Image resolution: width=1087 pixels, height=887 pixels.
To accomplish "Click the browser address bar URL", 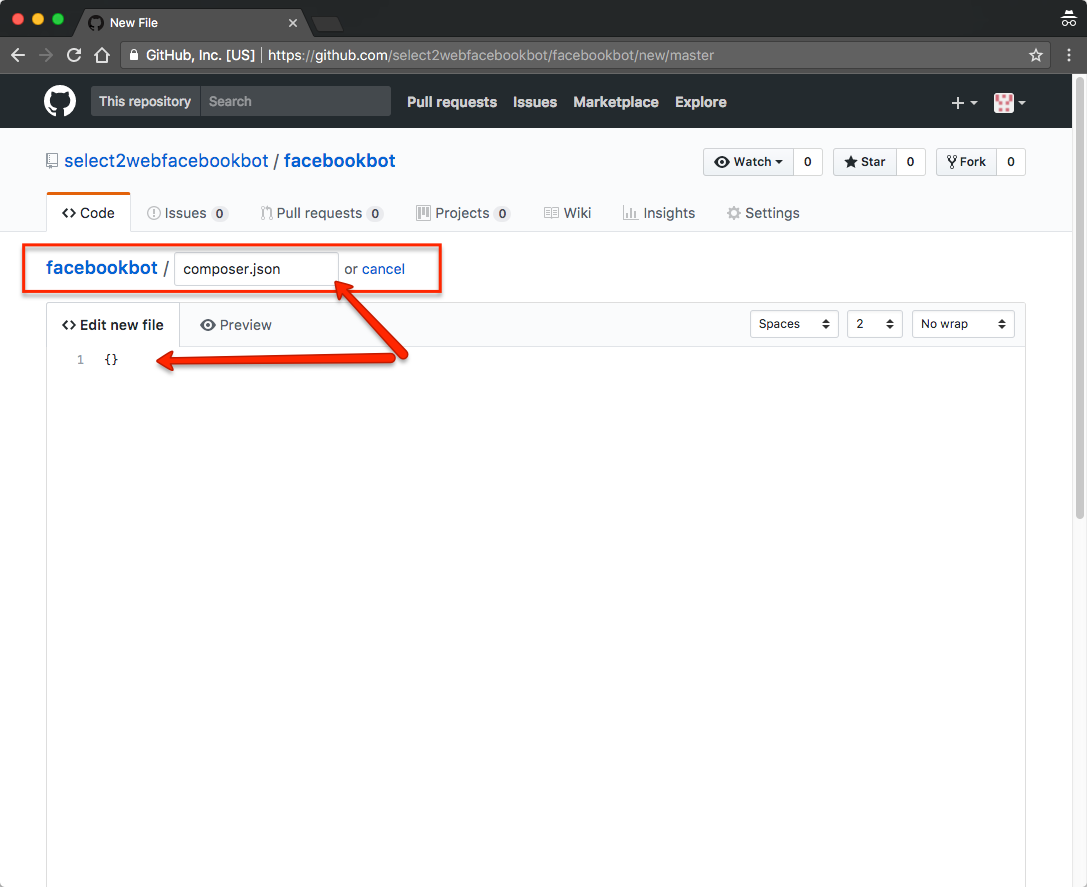I will (x=491, y=55).
